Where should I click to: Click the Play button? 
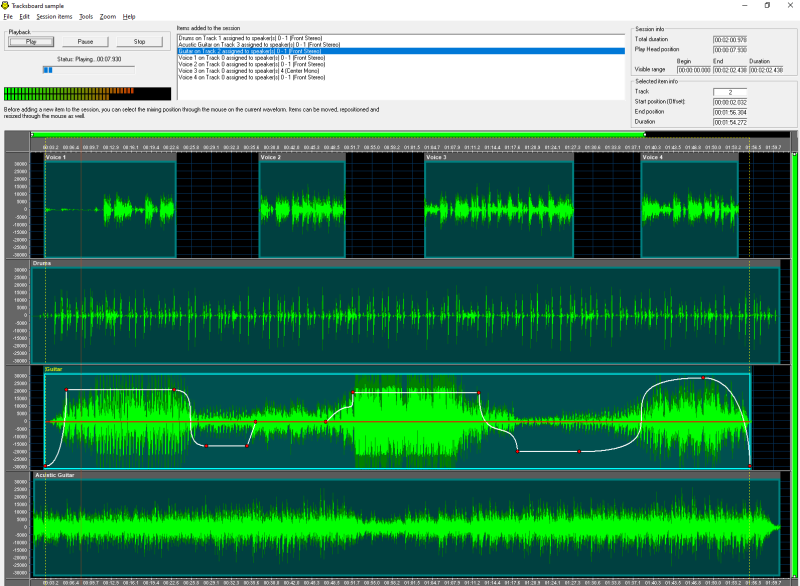[31, 42]
